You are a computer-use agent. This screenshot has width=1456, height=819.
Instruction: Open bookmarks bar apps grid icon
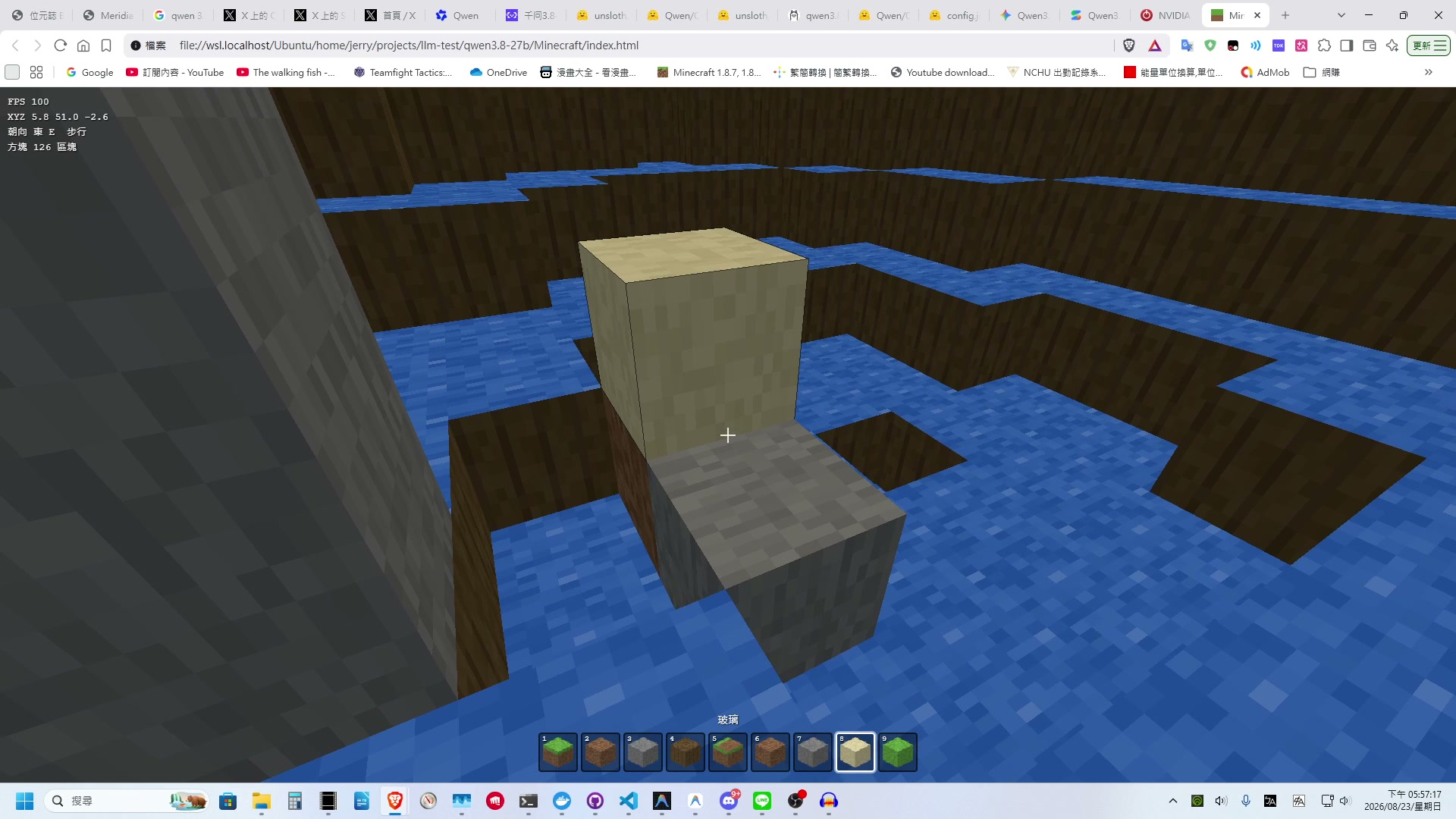coord(36,72)
